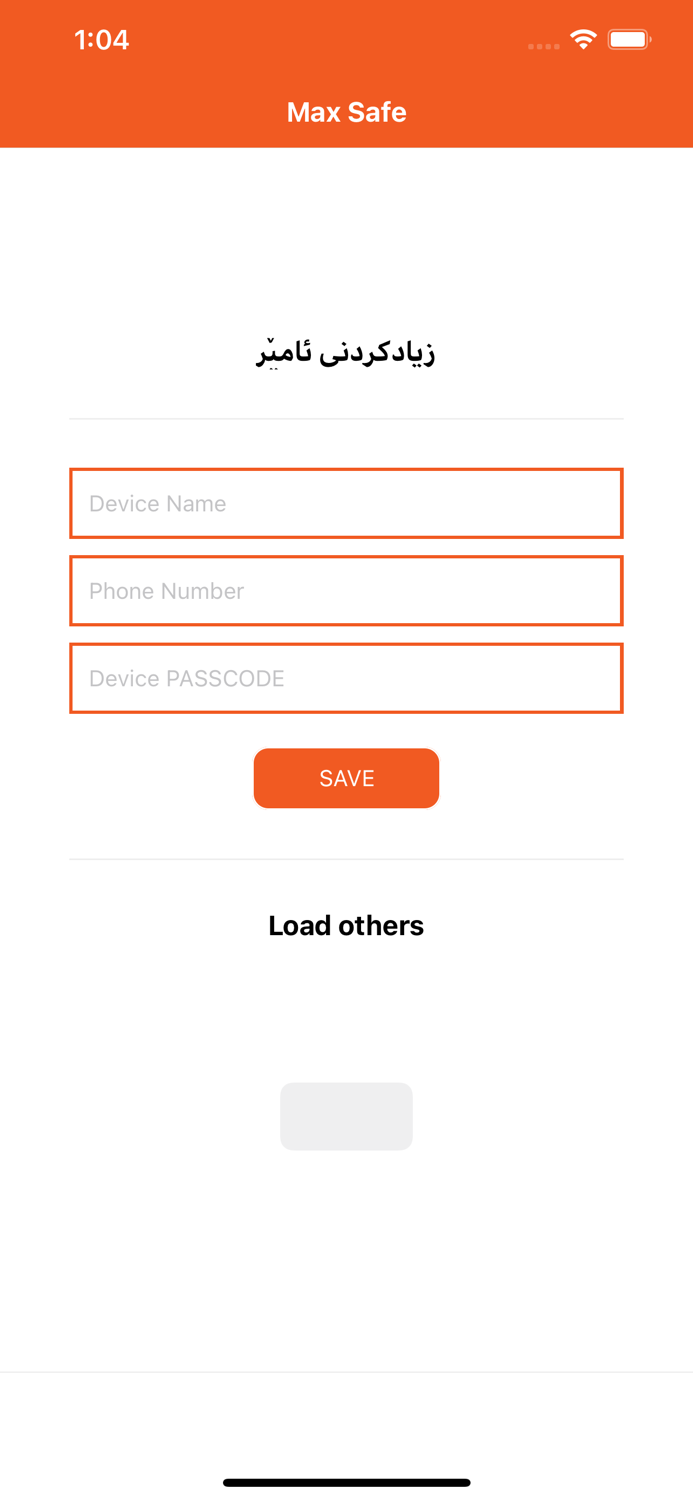Tap the Max Safe header title

pyautogui.click(x=346, y=112)
